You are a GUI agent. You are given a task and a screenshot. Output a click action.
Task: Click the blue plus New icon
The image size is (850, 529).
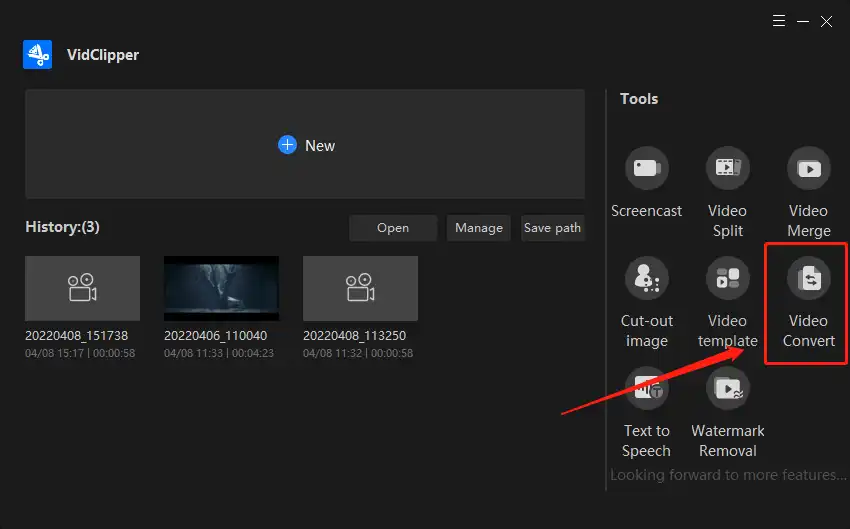click(x=287, y=145)
